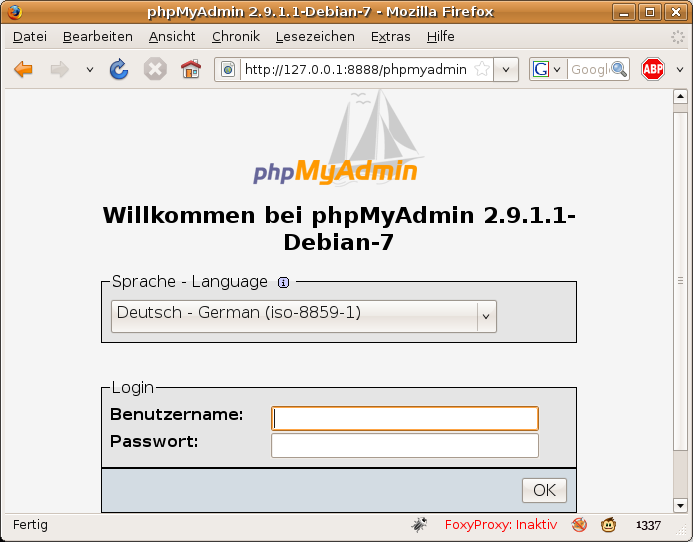
Task: Click the Sprache - Language legend text
Action: click(190, 282)
